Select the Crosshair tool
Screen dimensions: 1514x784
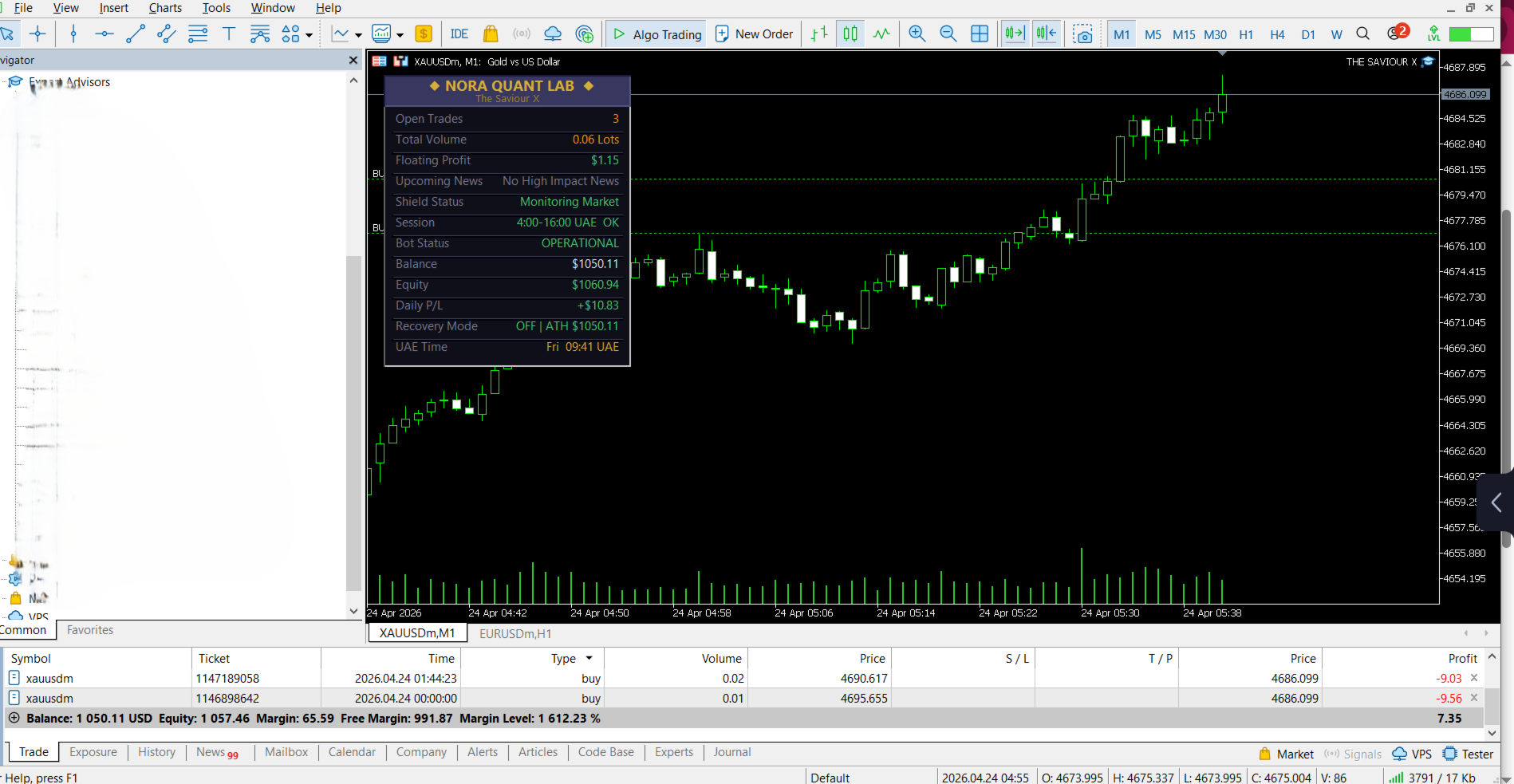click(x=37, y=33)
